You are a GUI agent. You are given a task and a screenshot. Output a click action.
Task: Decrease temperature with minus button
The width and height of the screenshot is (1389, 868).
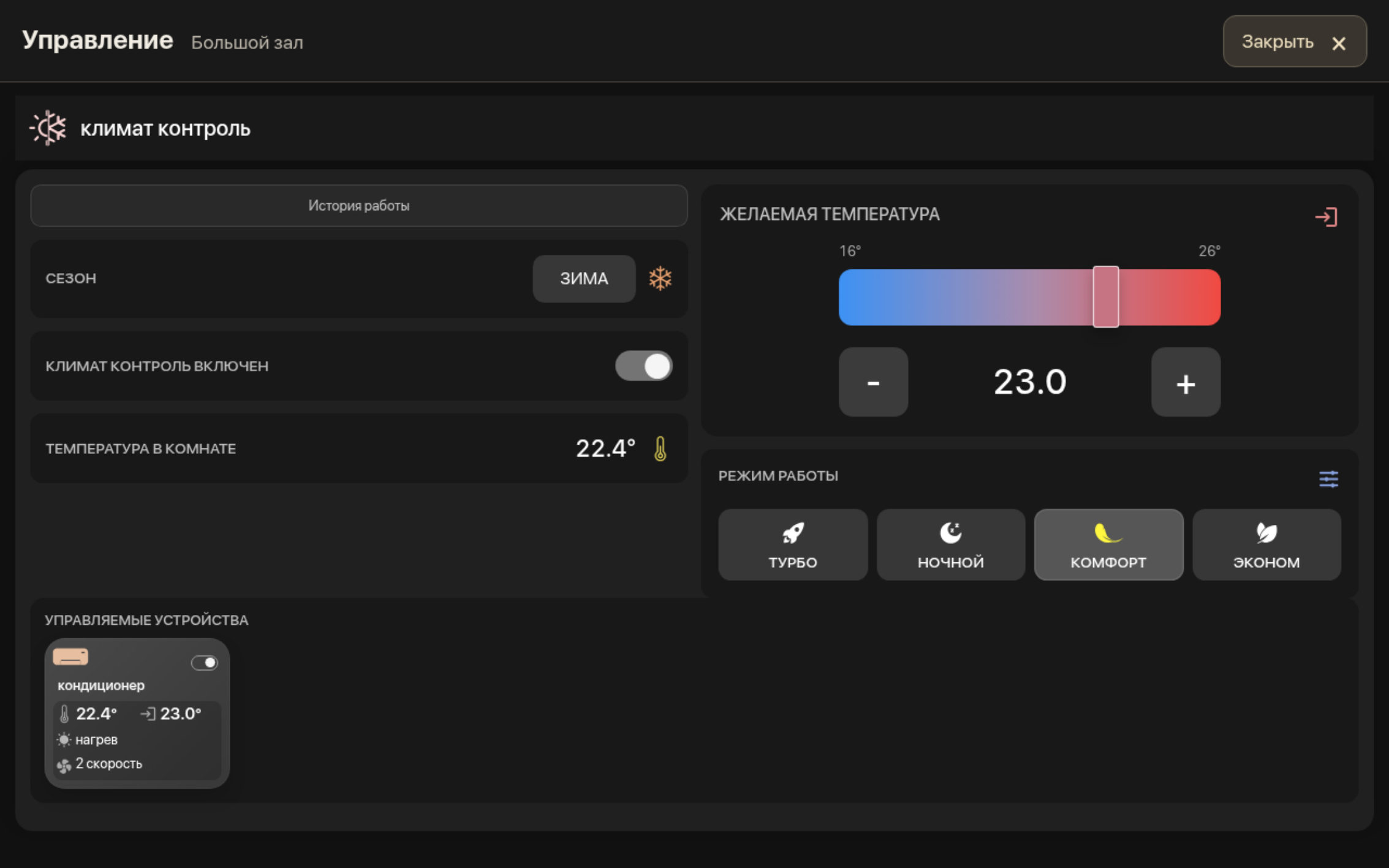pos(873,382)
